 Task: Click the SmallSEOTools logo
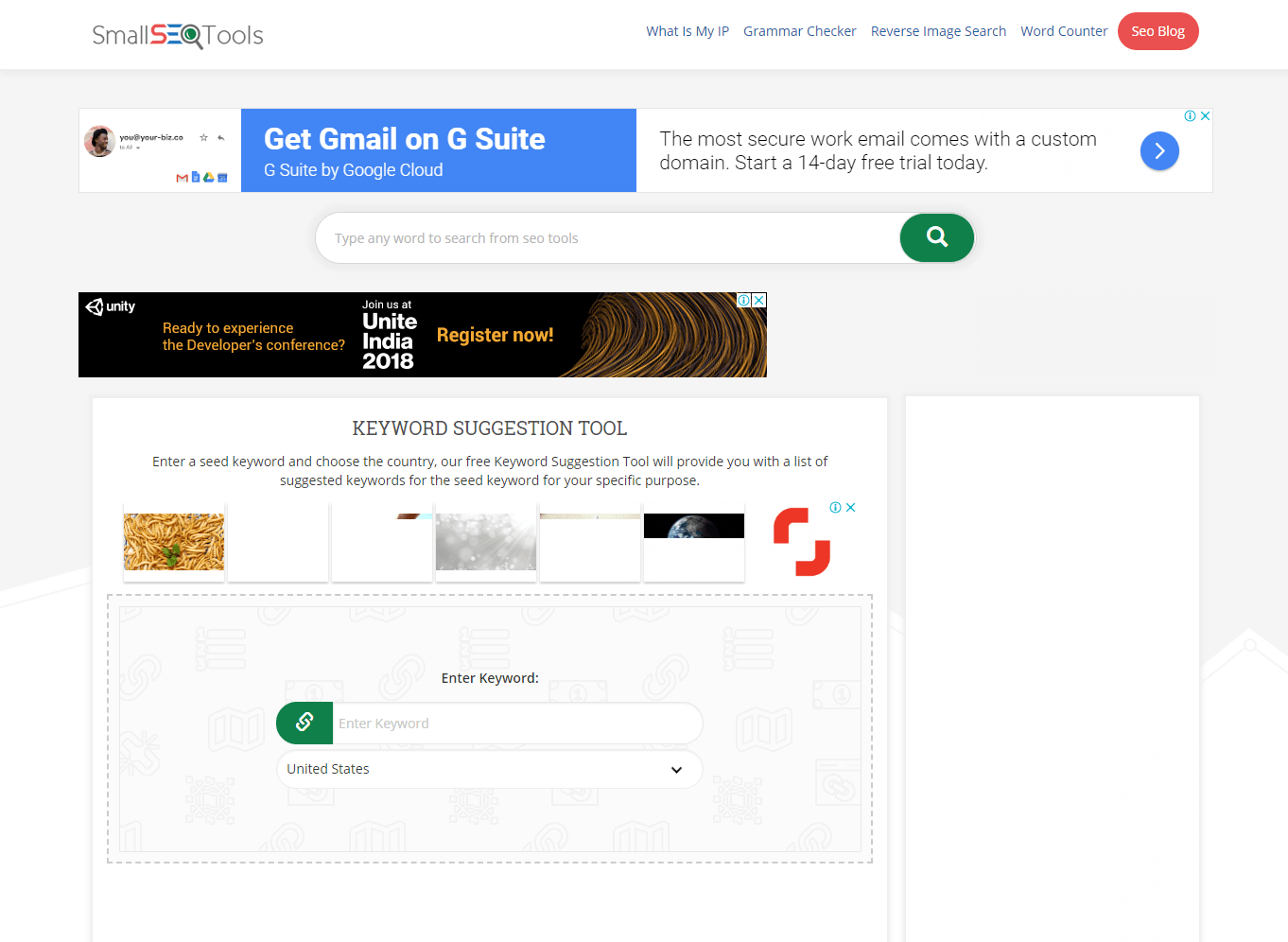[x=177, y=35]
